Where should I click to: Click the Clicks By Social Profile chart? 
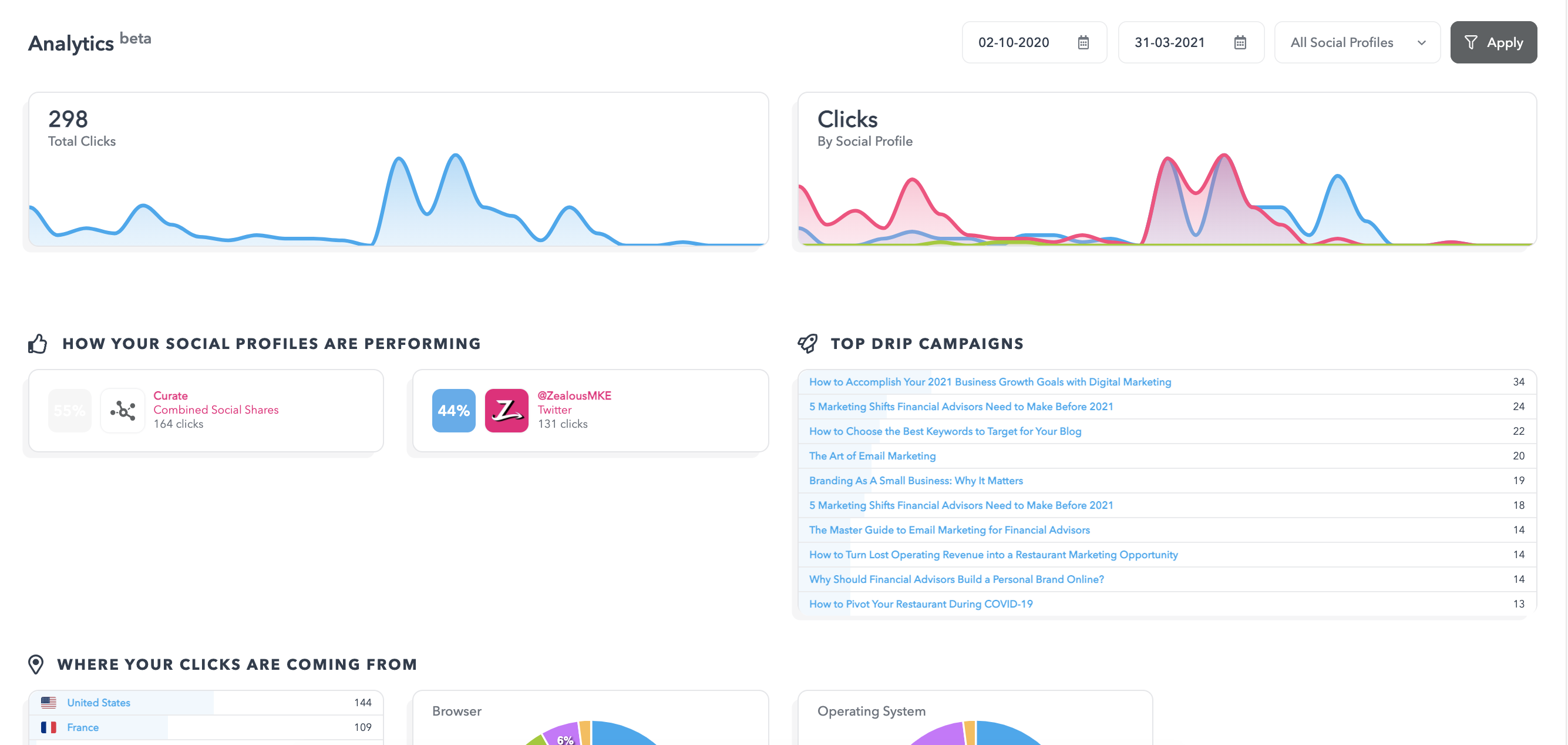pyautogui.click(x=1167, y=199)
